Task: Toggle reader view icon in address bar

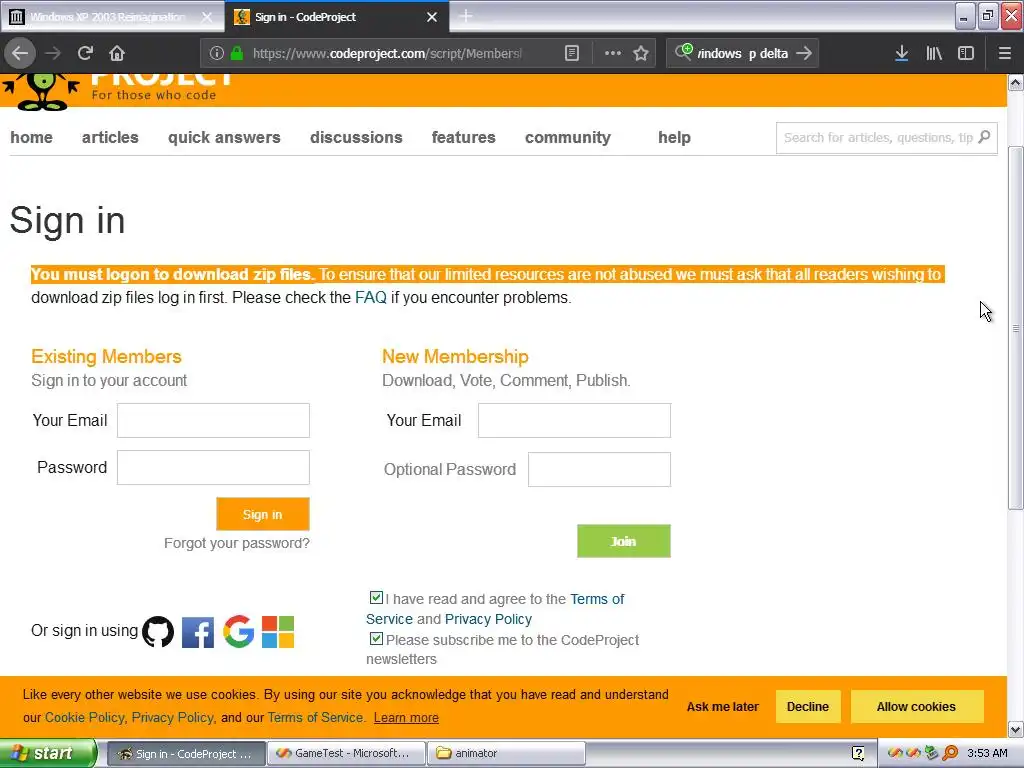Action: click(571, 53)
